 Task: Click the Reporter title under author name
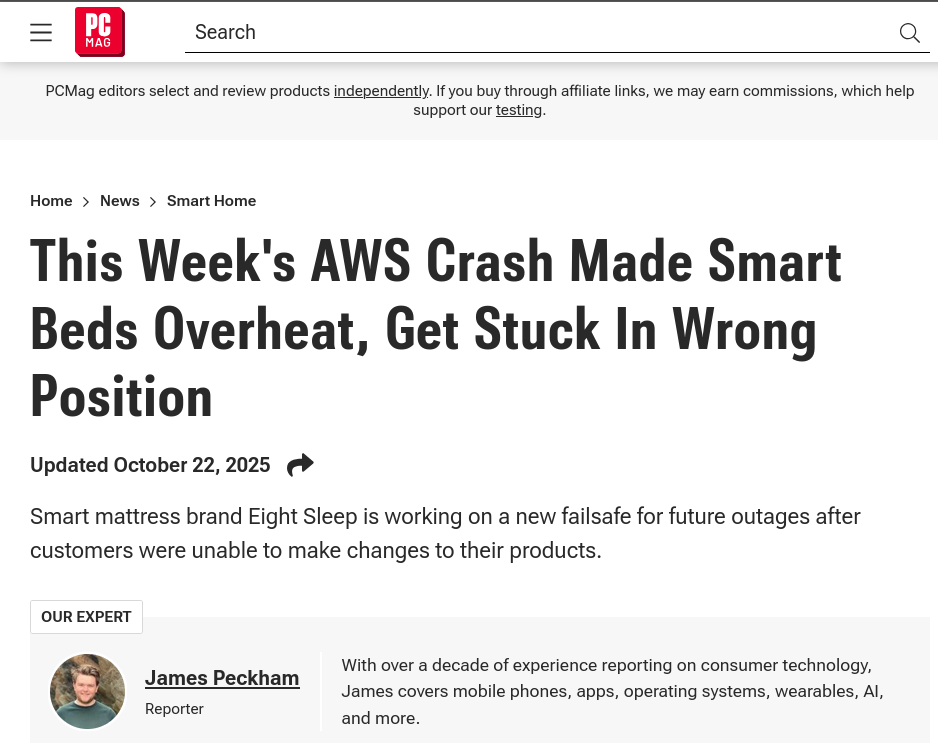174,709
